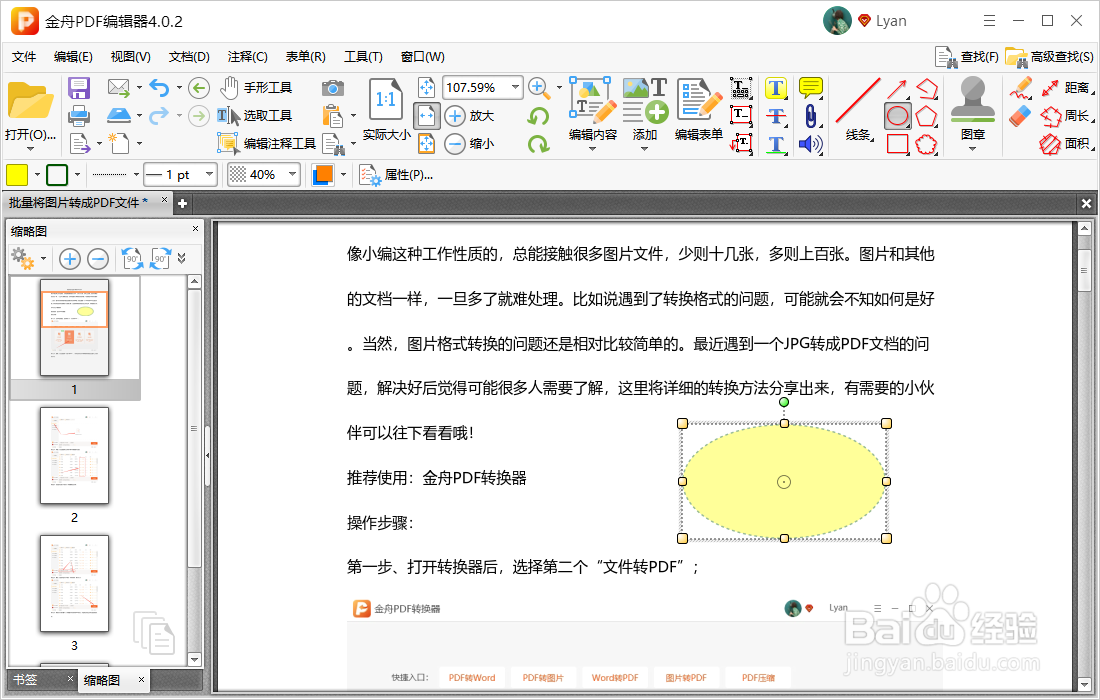The image size is (1100, 700).
Task: Switch to the Bookmarks (书签) tab
Action: (x=26, y=680)
